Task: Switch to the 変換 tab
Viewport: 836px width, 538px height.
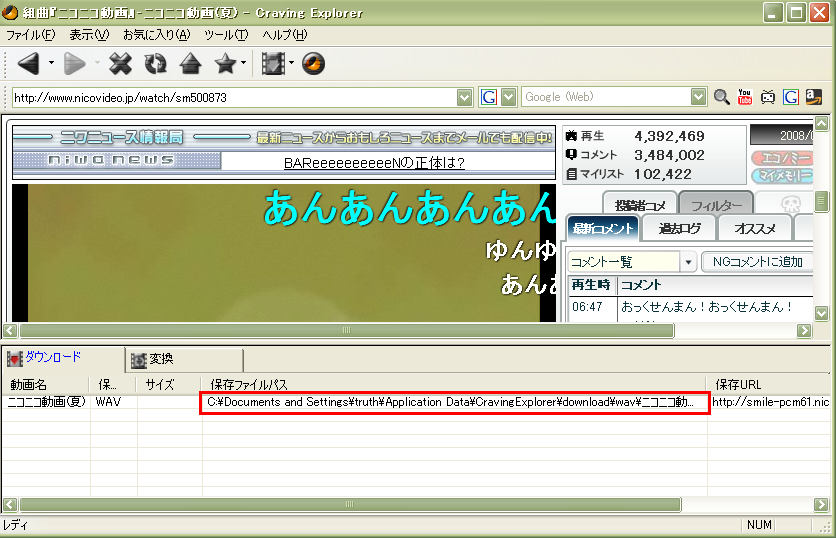Action: [x=184, y=359]
